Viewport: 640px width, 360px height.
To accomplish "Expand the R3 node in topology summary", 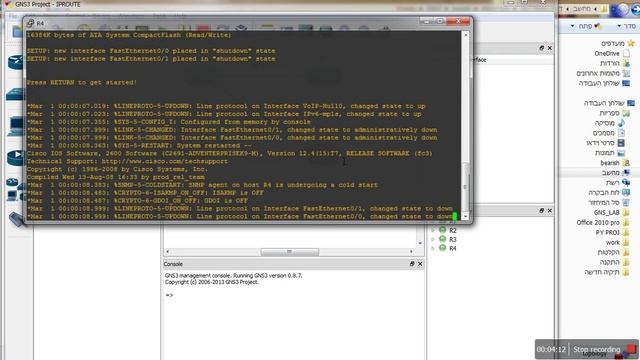I will [433, 239].
